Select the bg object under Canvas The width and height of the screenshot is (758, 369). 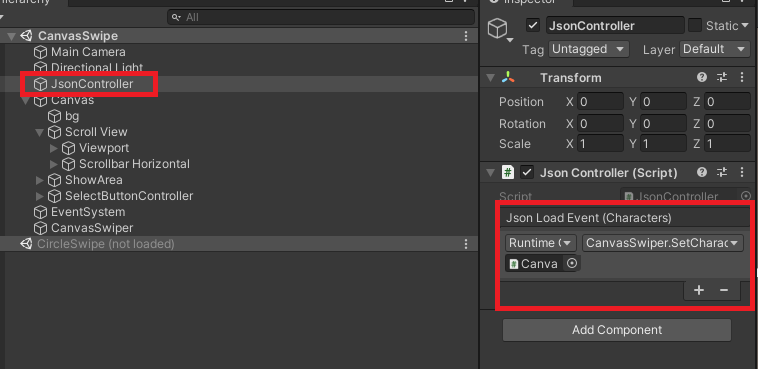(x=72, y=116)
